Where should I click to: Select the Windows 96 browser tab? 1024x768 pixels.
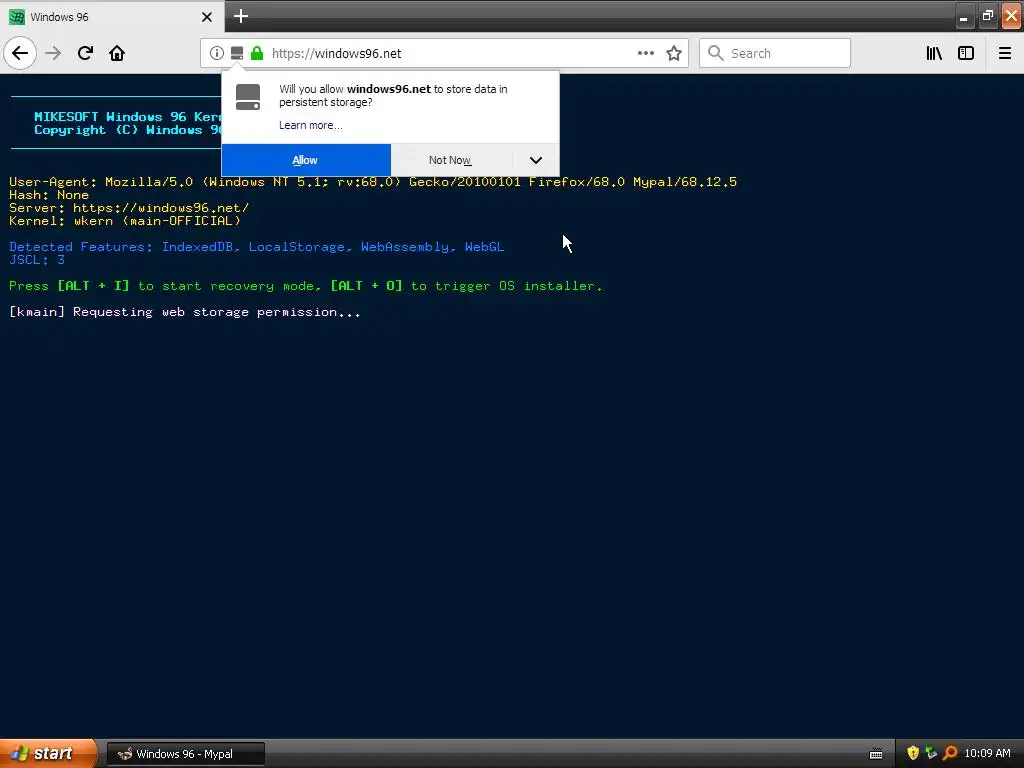pyautogui.click(x=111, y=17)
